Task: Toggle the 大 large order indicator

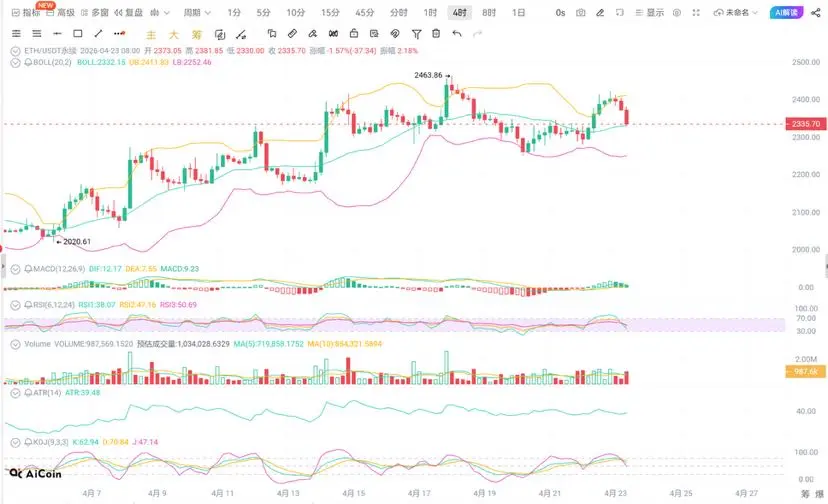Action: coord(174,35)
